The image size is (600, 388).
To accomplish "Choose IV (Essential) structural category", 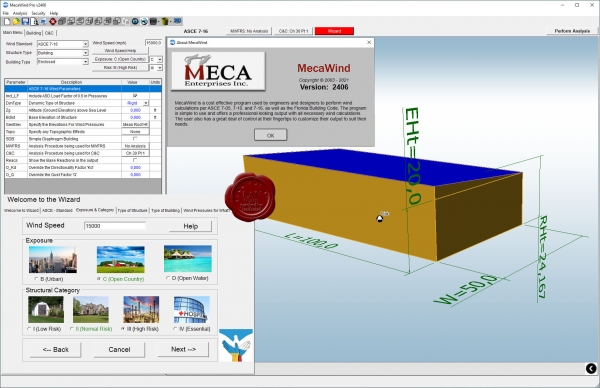I will tap(175, 329).
